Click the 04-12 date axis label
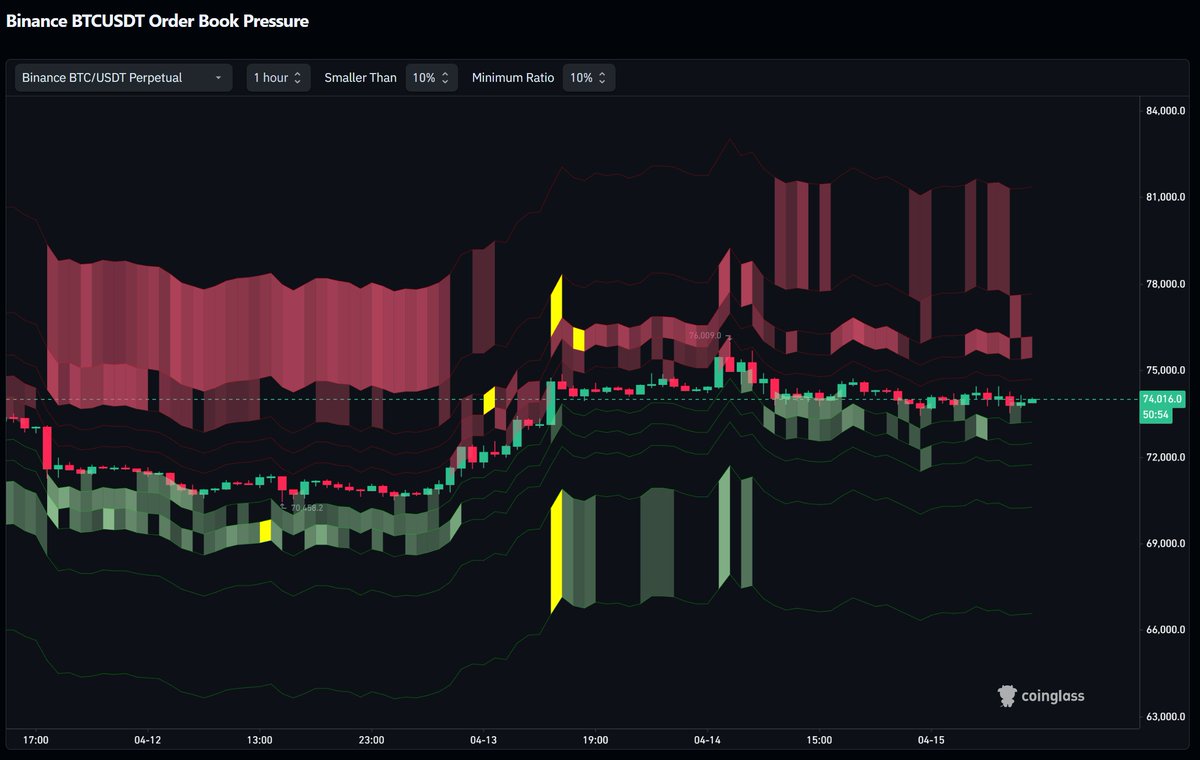 click(x=147, y=741)
